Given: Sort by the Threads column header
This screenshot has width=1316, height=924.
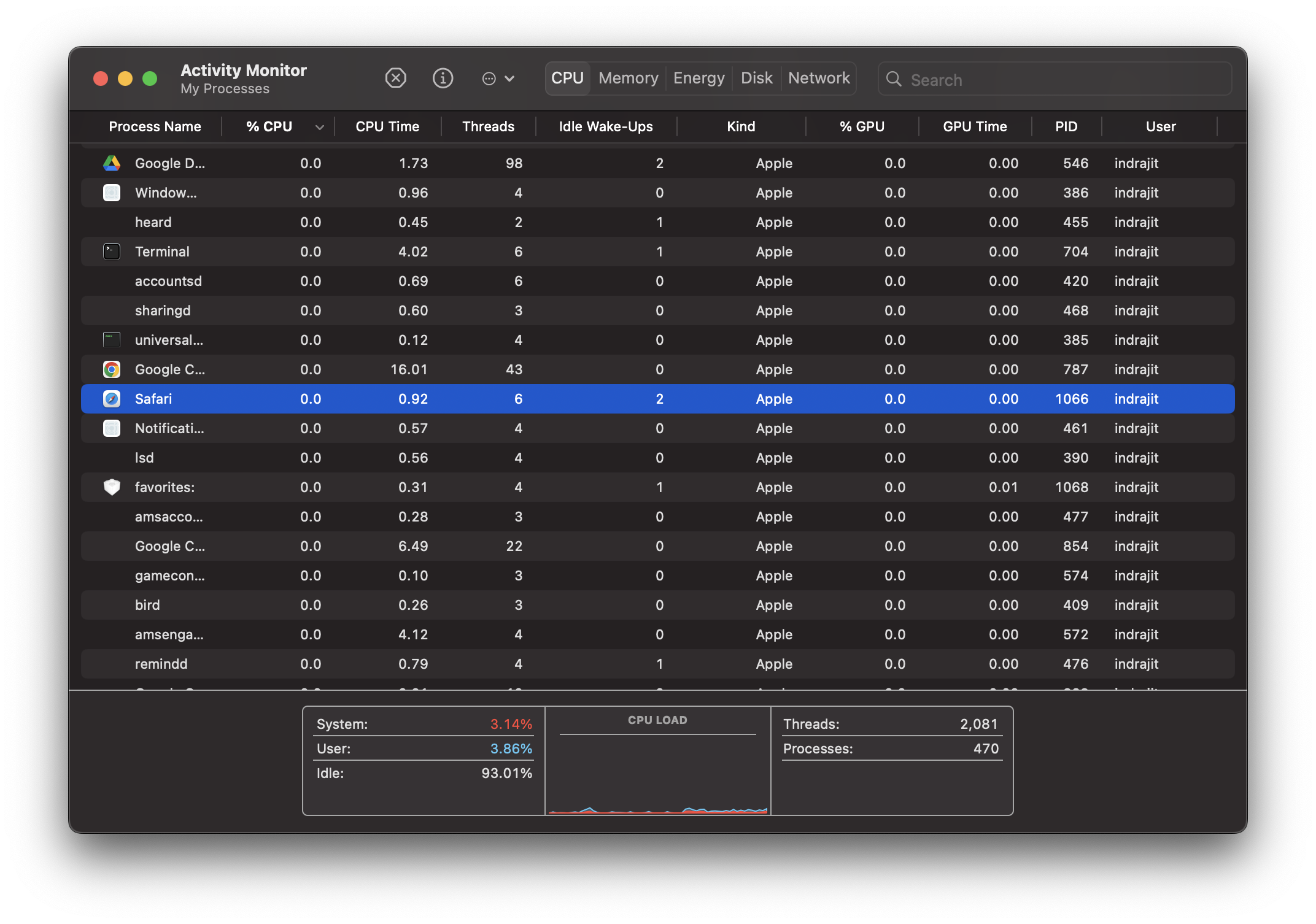Looking at the screenshot, I should 488,127.
